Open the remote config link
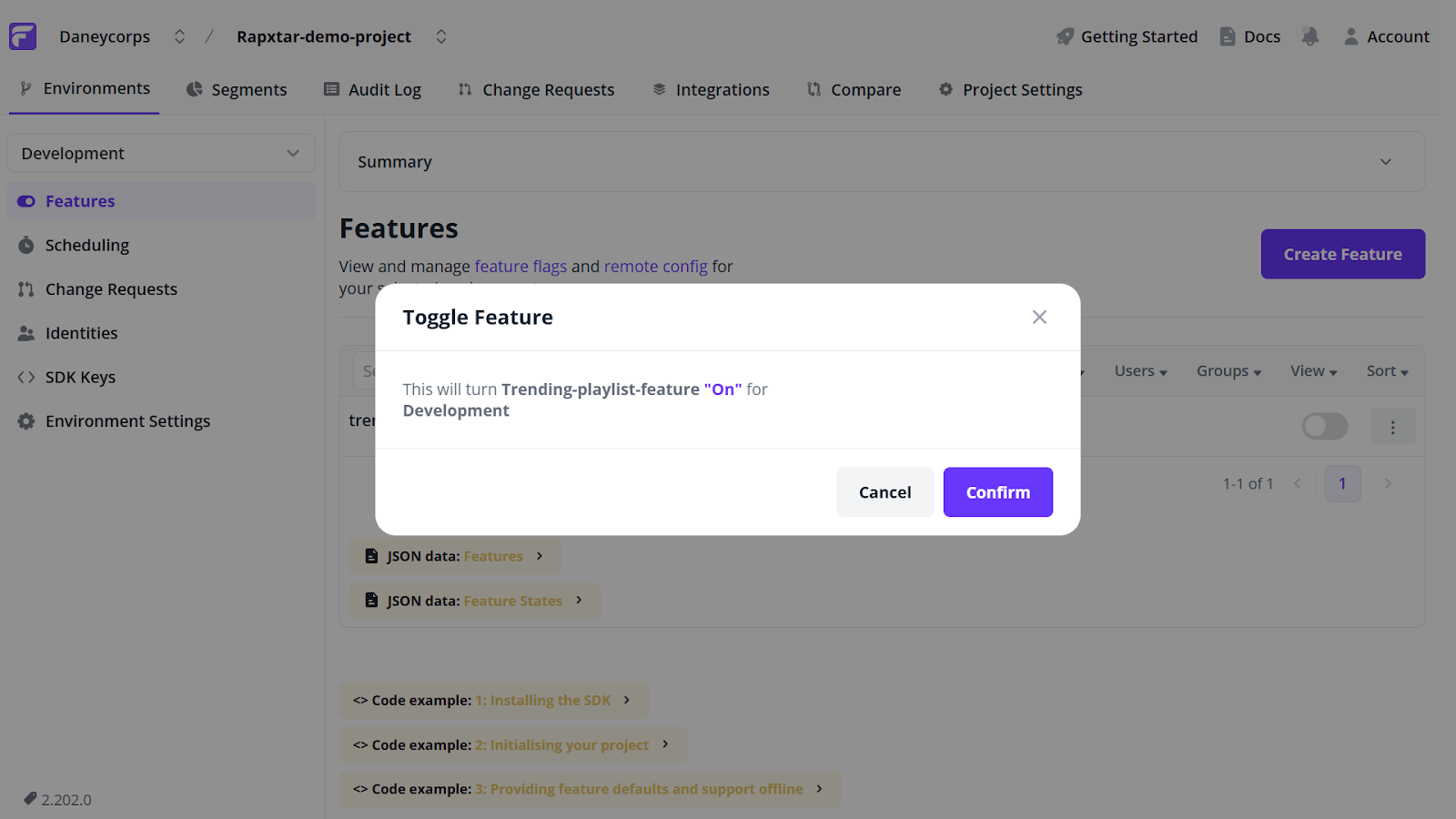Image resolution: width=1456 pixels, height=819 pixels. point(656,266)
